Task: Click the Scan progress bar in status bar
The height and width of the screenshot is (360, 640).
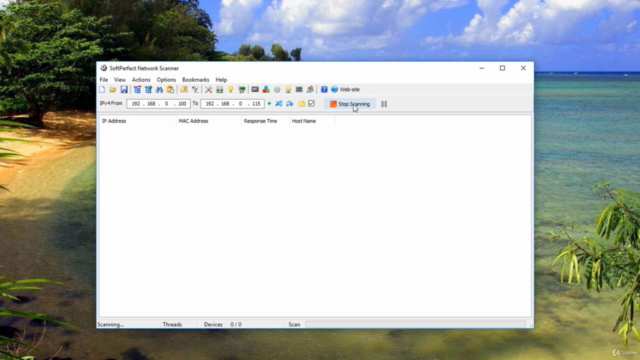Action: point(416,324)
